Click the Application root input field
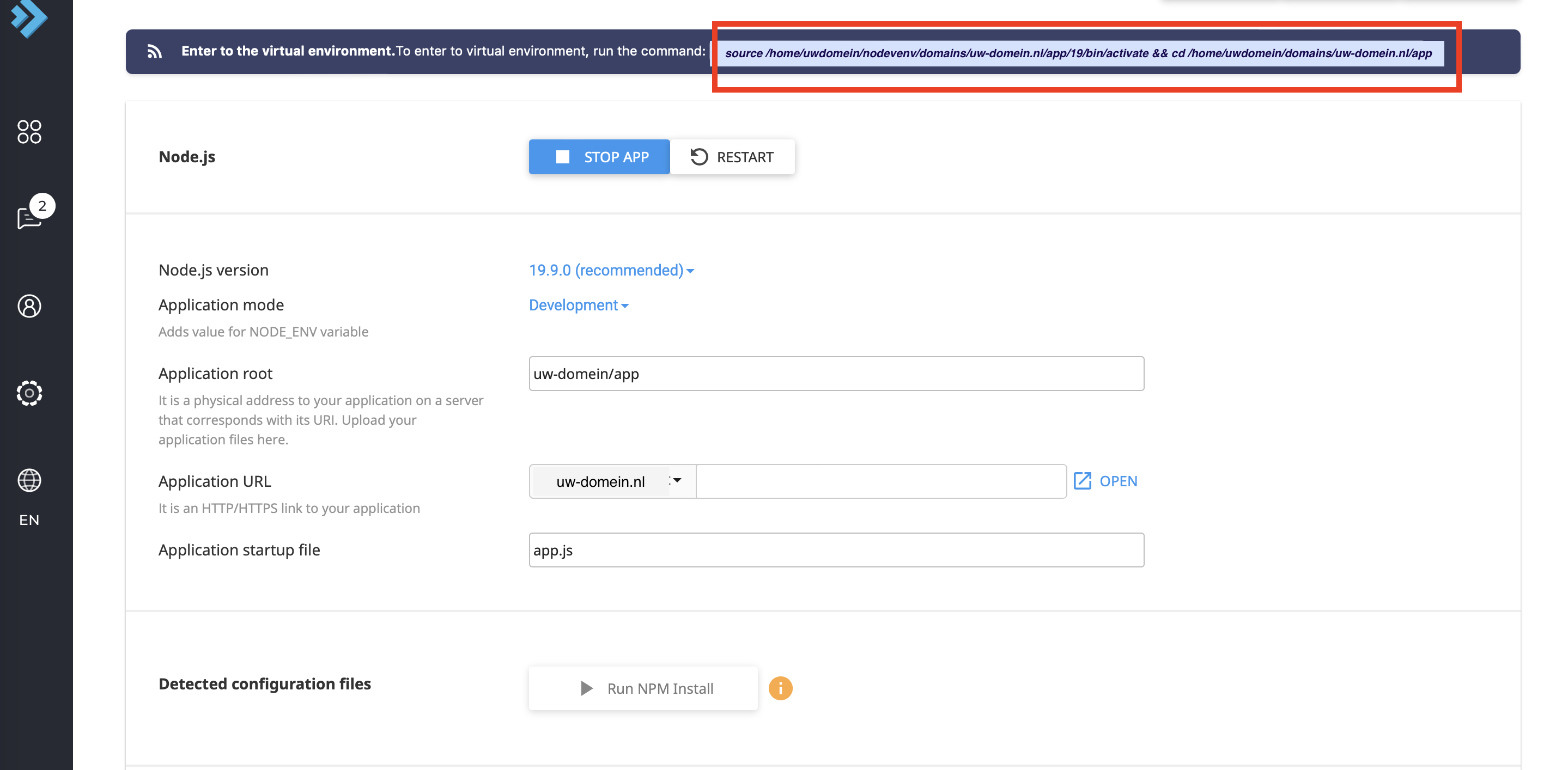The image size is (1568, 770). (x=836, y=374)
